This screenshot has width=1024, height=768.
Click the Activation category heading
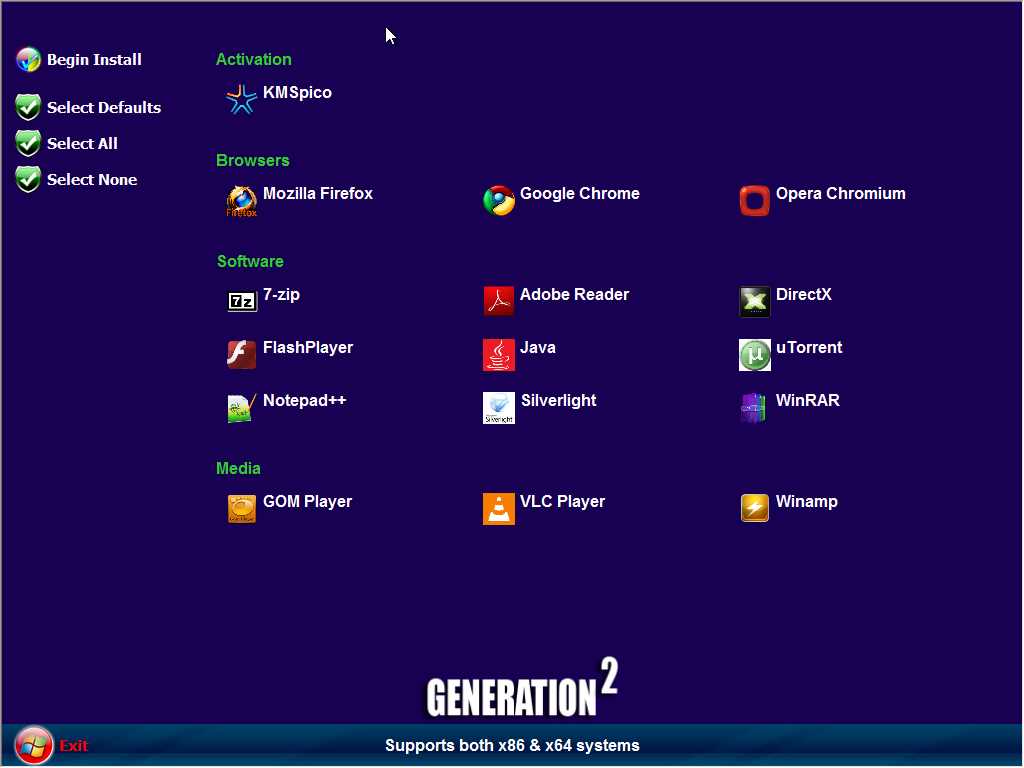[253, 59]
